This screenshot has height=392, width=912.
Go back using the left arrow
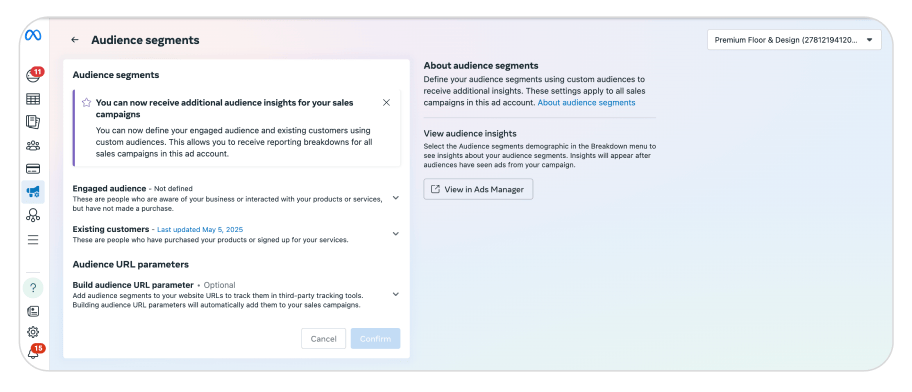74,40
